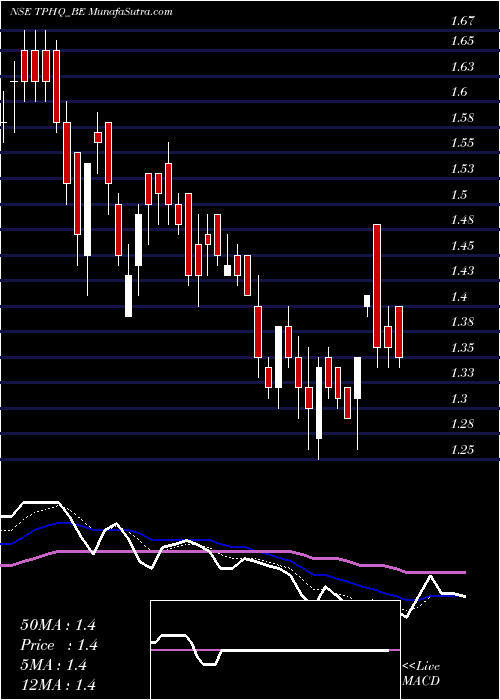
Task: Click the 1.43 price axis label
Action: coord(462,271)
